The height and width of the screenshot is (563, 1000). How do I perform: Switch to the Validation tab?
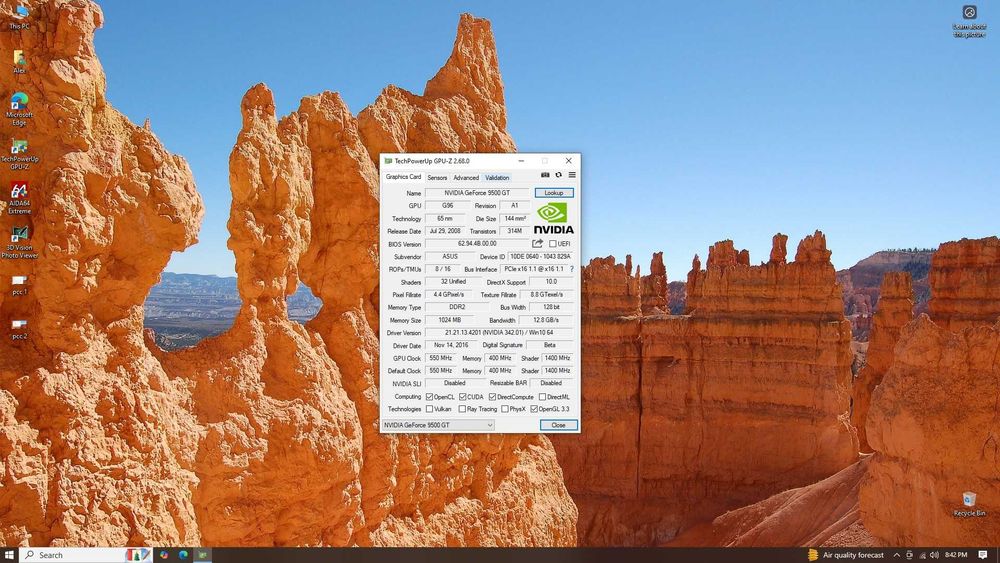point(497,177)
